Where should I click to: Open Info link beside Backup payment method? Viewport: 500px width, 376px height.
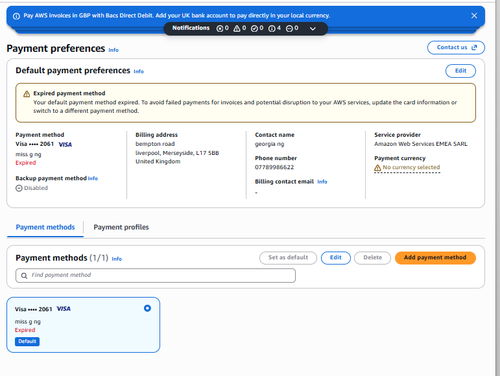93,178
